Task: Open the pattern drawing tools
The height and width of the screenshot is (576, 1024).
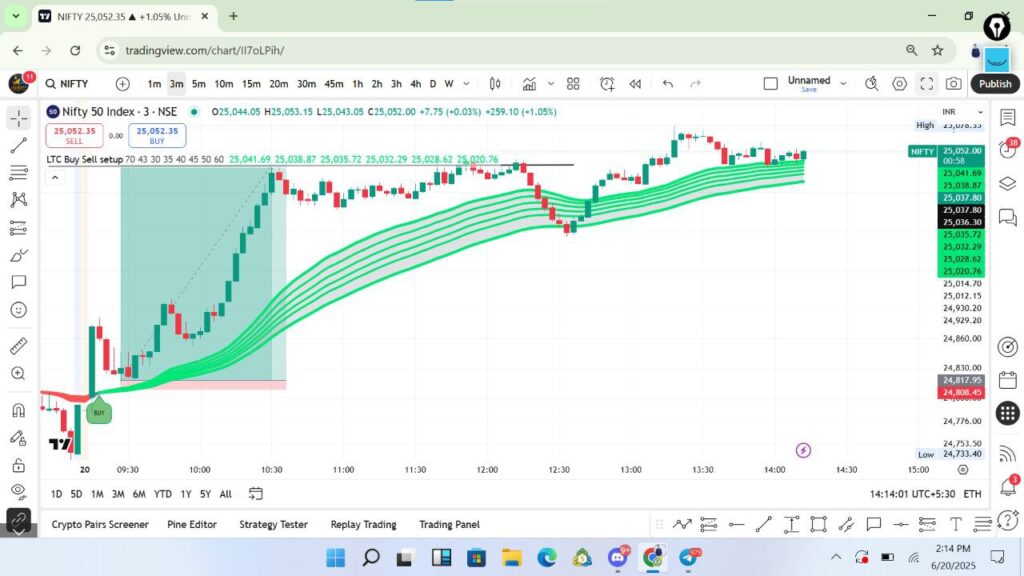Action: click(18, 200)
